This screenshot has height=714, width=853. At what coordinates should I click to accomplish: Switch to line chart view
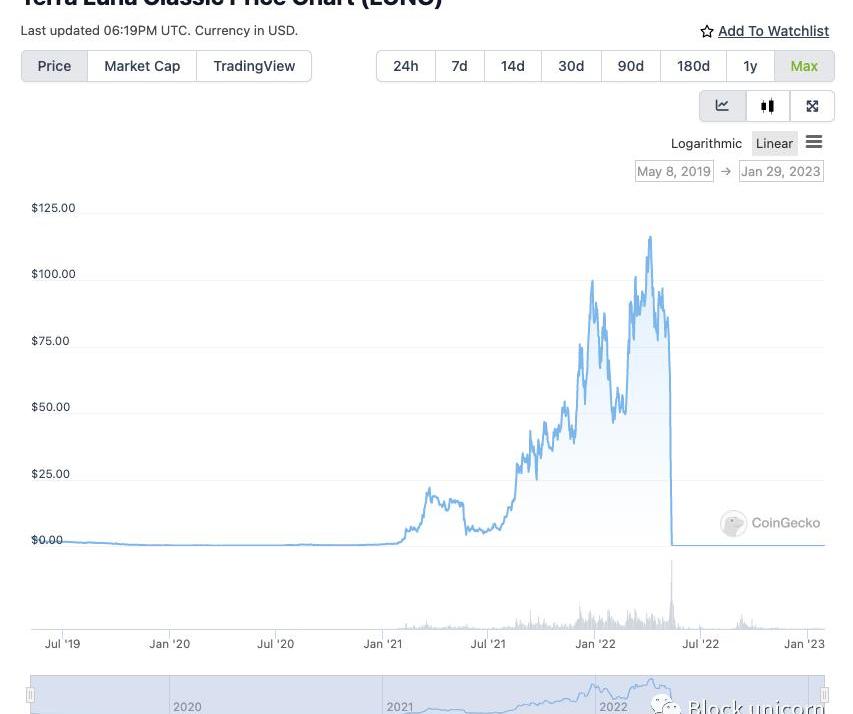(722, 106)
